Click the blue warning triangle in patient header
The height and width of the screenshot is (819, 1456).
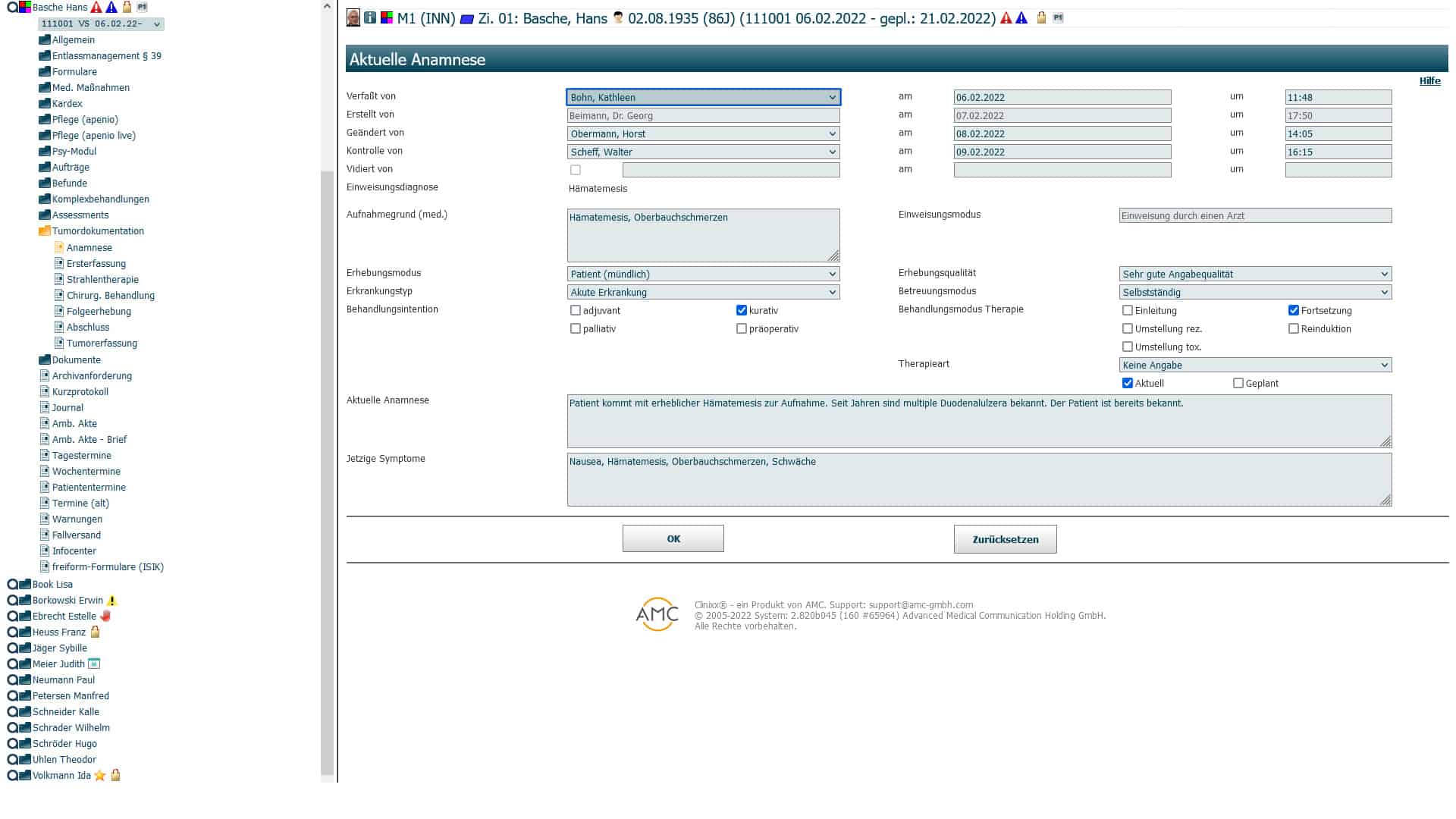pyautogui.click(x=1021, y=18)
